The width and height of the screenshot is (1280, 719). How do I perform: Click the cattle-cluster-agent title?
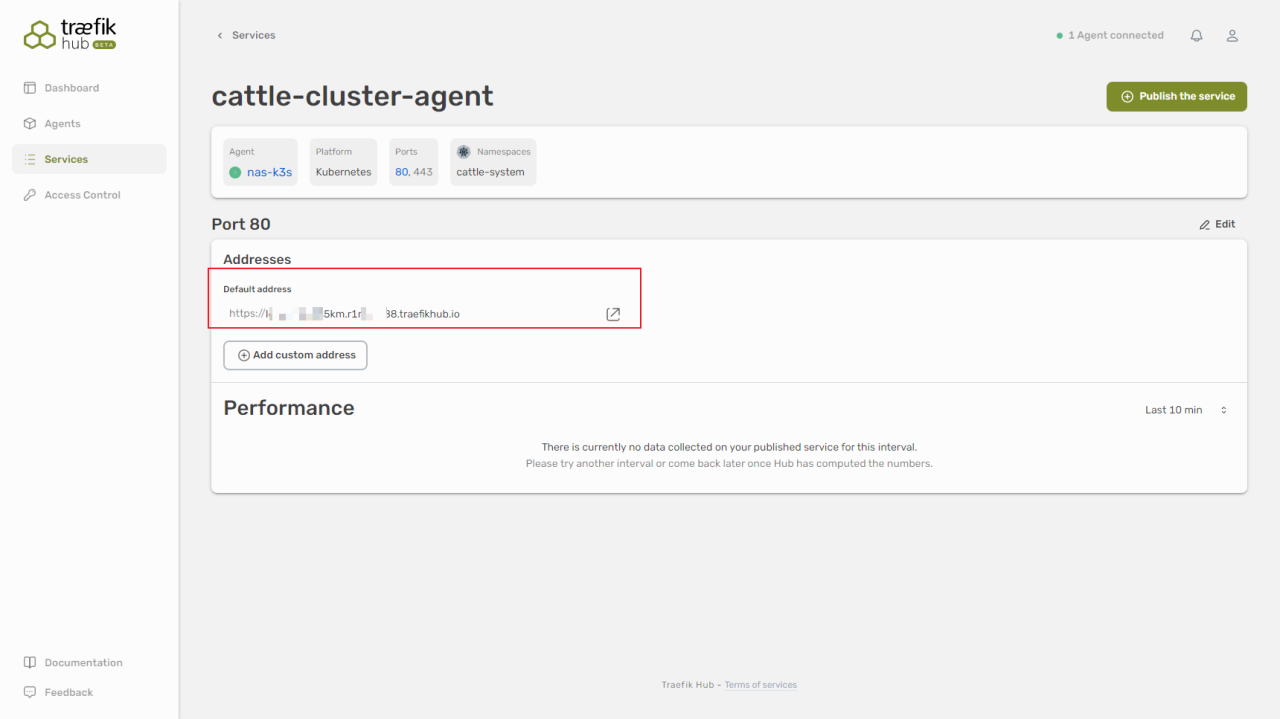click(353, 96)
